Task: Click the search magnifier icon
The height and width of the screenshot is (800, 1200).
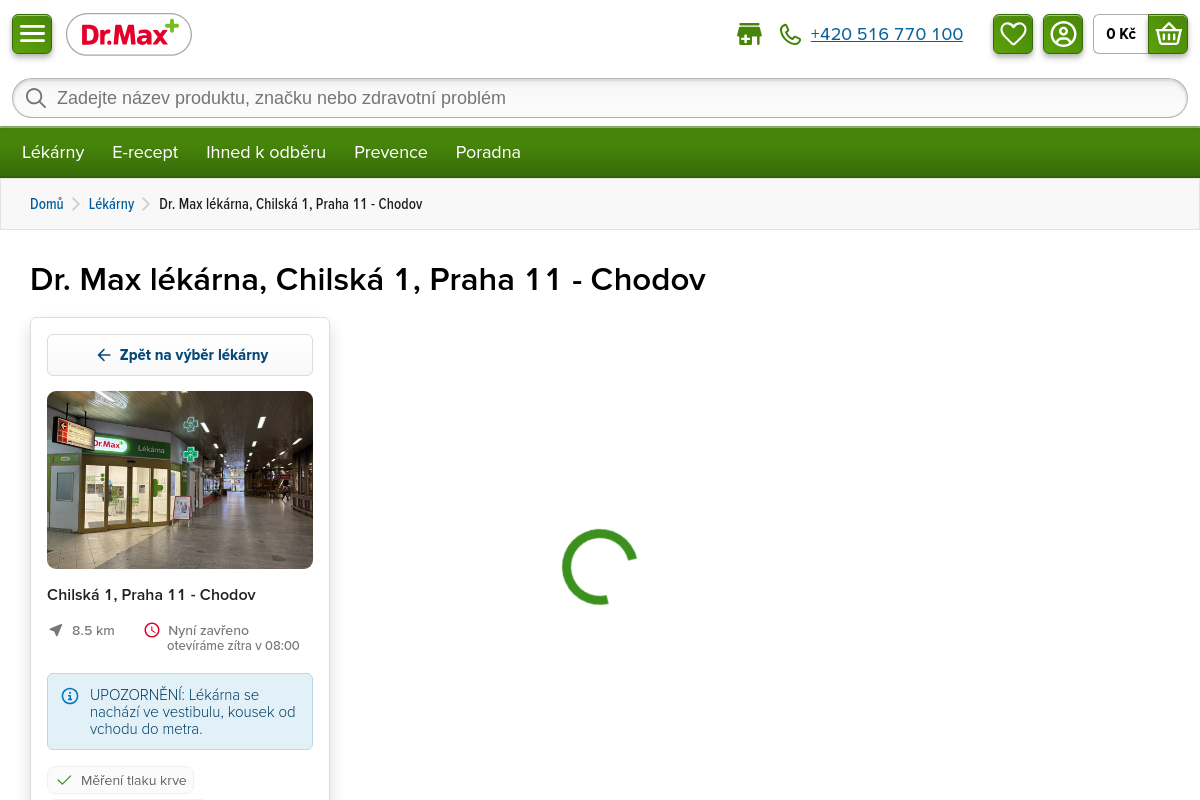Action: [36, 98]
